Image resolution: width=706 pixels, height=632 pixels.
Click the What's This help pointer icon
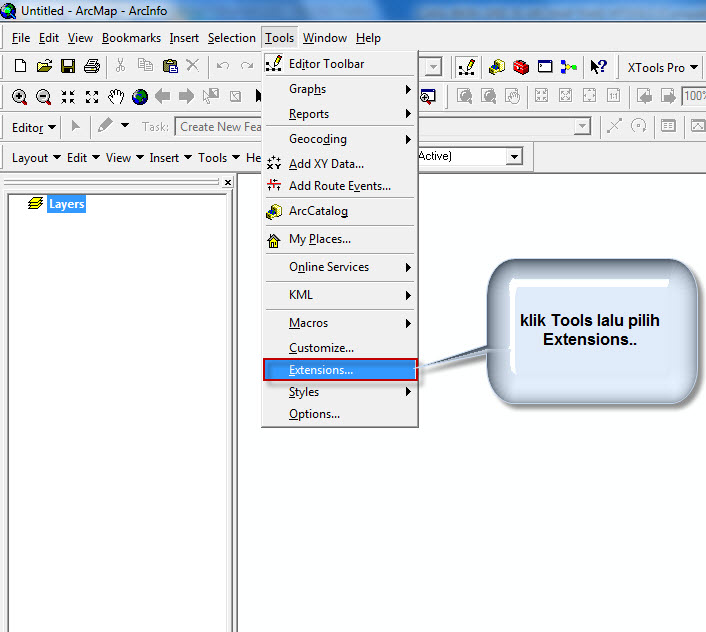click(599, 67)
